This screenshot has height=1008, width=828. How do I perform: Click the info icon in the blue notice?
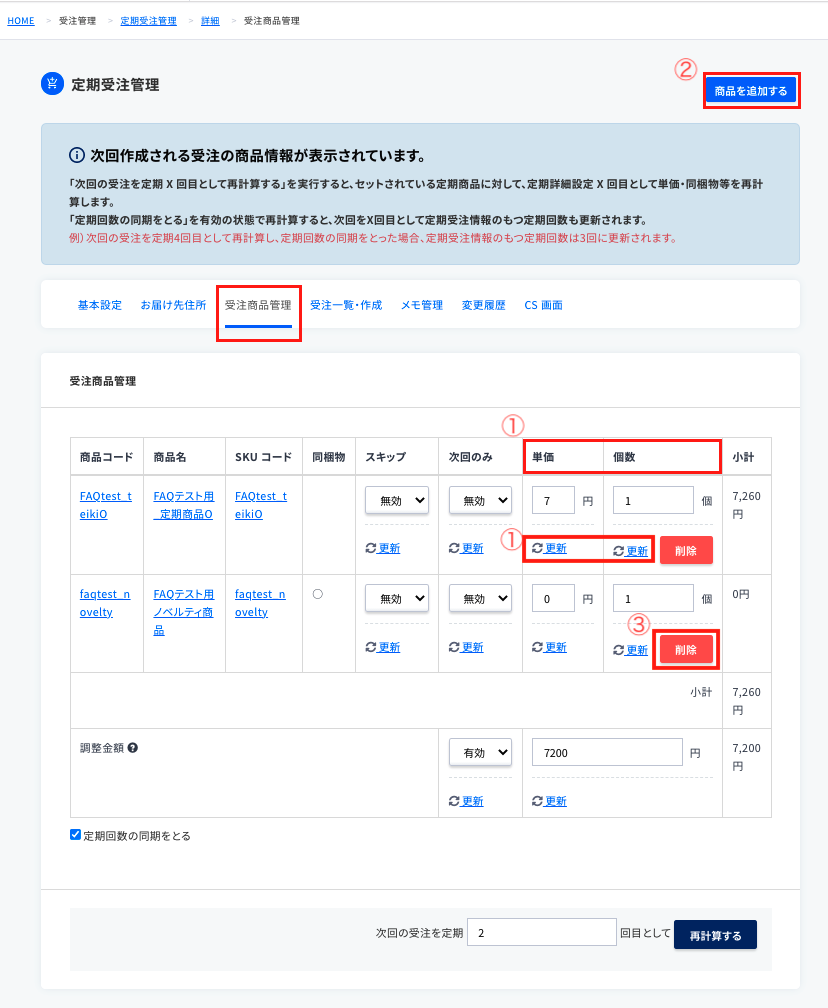(76, 156)
